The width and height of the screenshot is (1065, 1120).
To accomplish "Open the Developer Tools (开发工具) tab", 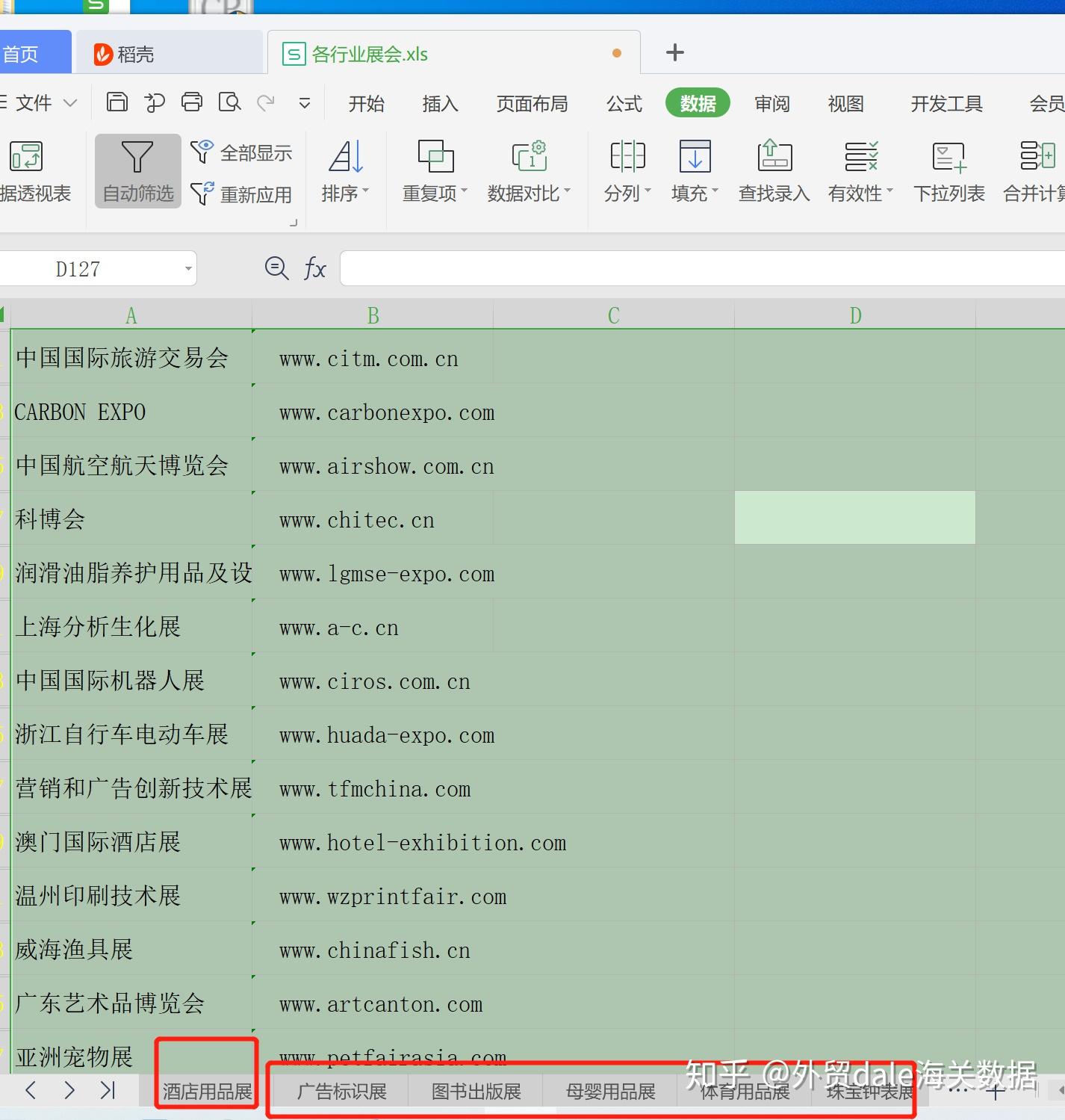I will point(946,103).
